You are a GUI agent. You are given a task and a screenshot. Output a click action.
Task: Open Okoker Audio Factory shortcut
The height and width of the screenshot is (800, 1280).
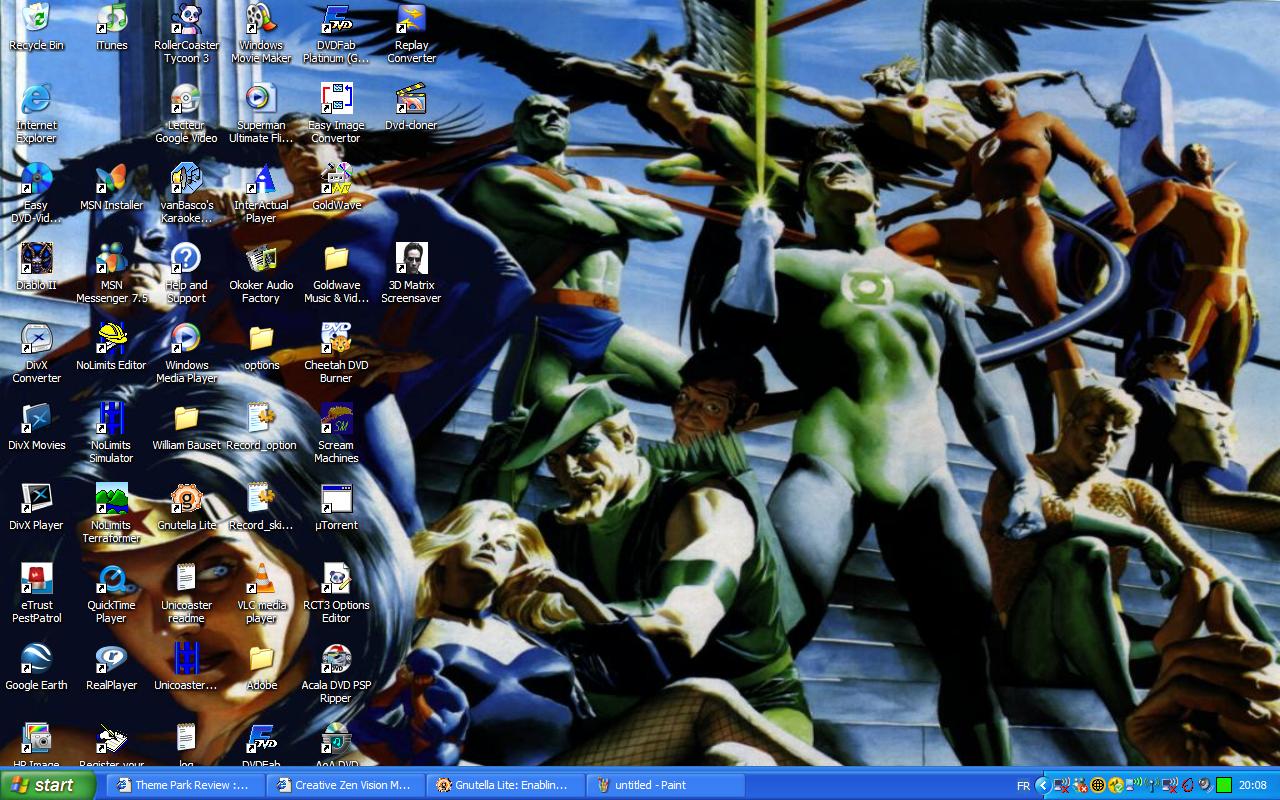[261, 273]
